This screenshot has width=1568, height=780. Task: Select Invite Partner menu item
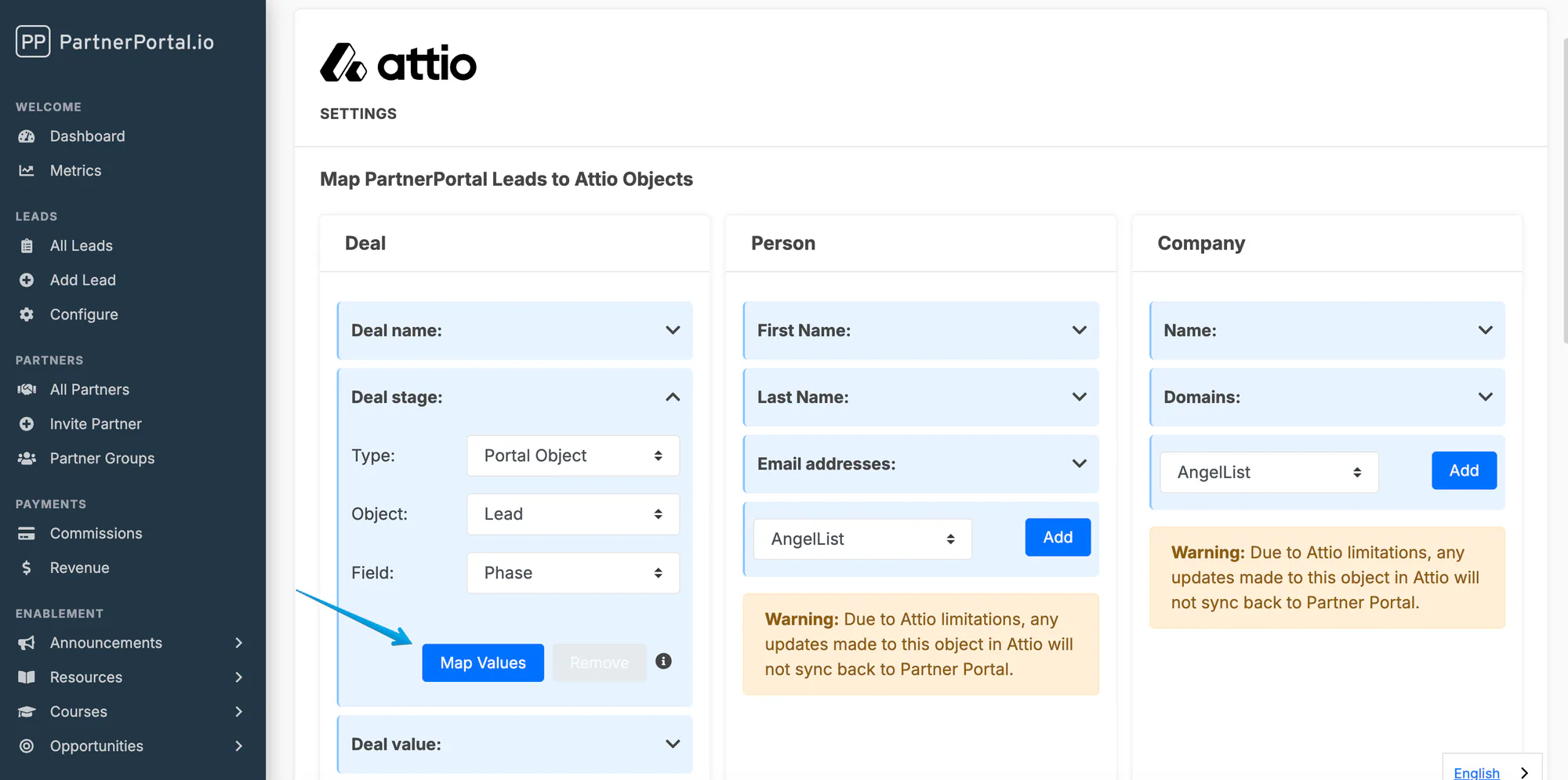click(96, 424)
